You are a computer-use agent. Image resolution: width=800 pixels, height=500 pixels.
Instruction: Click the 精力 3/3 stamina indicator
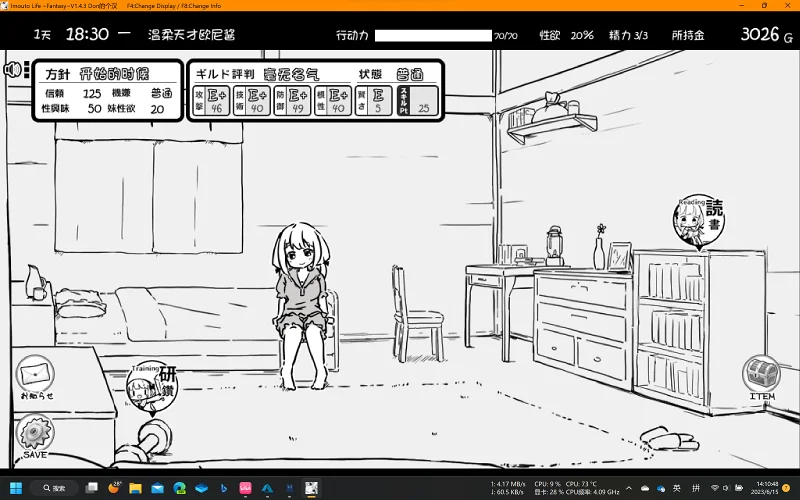click(628, 35)
